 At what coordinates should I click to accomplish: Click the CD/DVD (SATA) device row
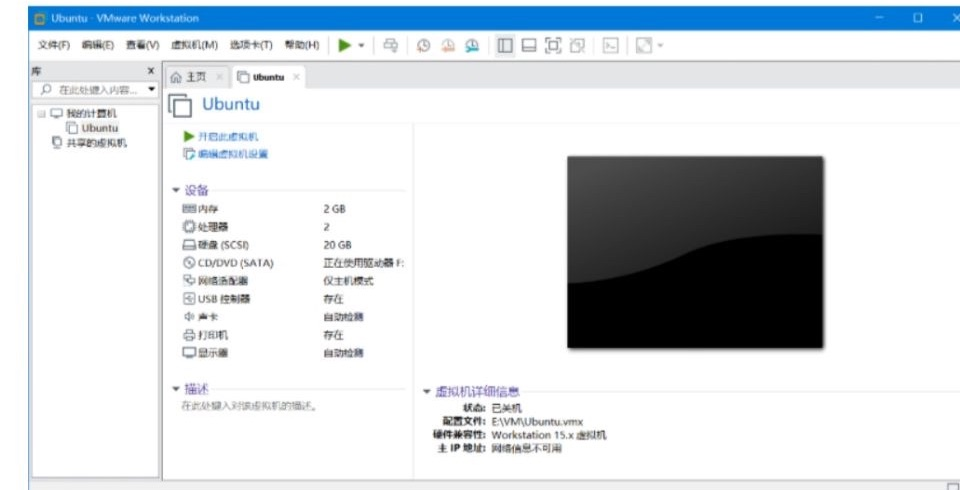tap(293, 263)
